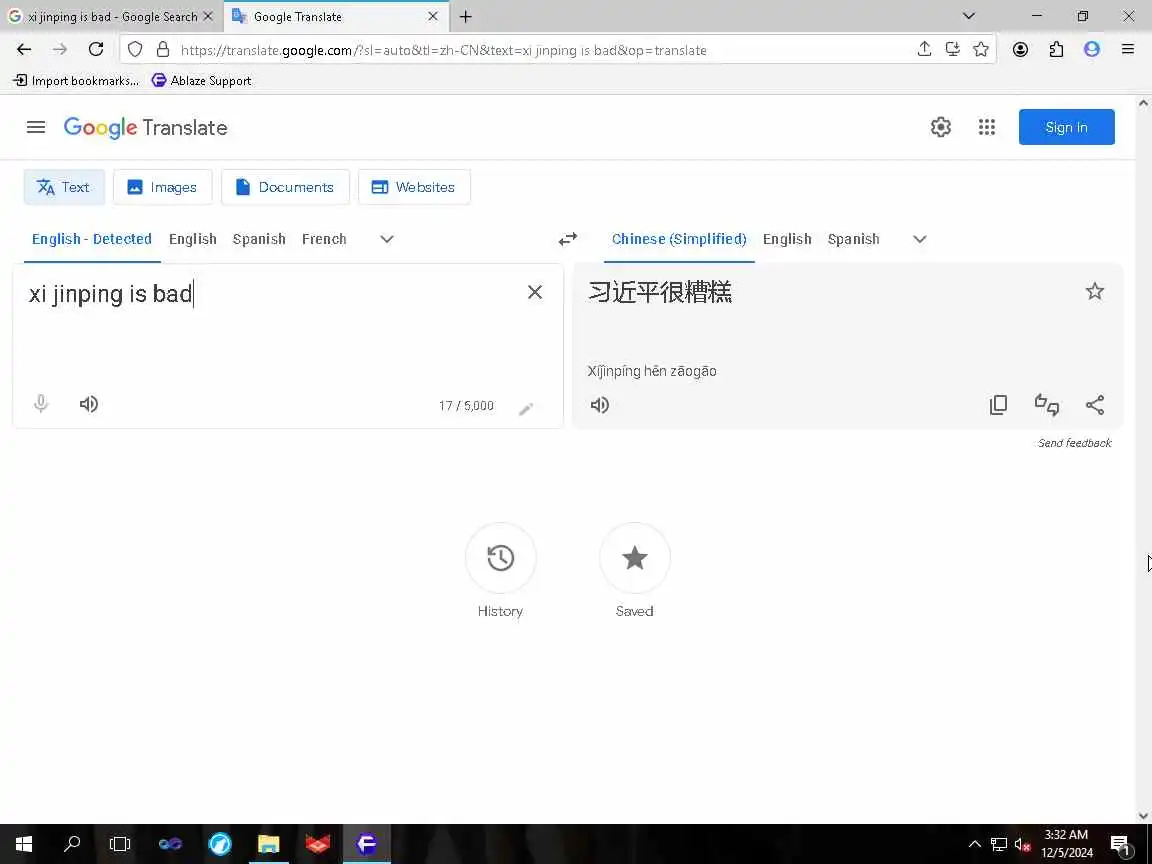The image size is (1152, 864).
Task: Open the Google apps grid
Action: (987, 127)
